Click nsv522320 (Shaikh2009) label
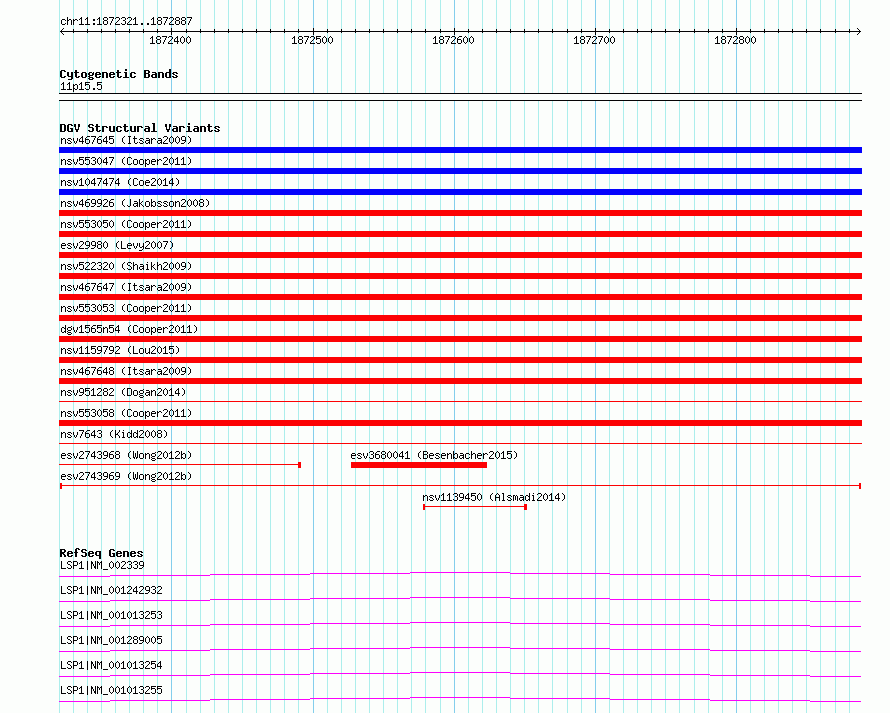 (x=126, y=266)
